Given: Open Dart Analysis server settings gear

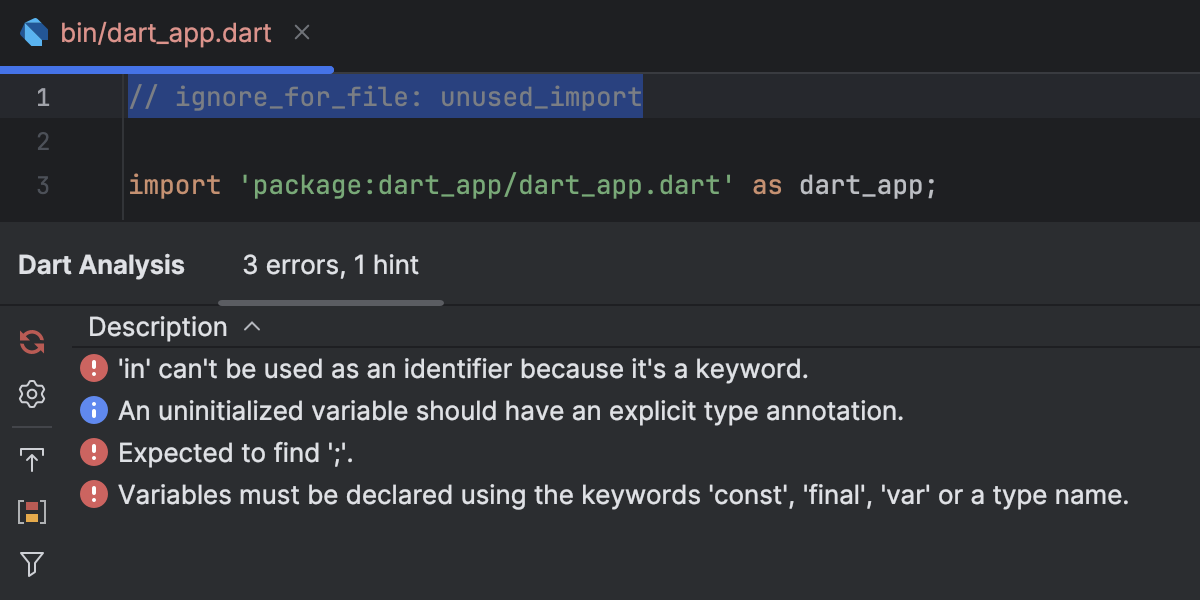Looking at the screenshot, I should pyautogui.click(x=31, y=395).
